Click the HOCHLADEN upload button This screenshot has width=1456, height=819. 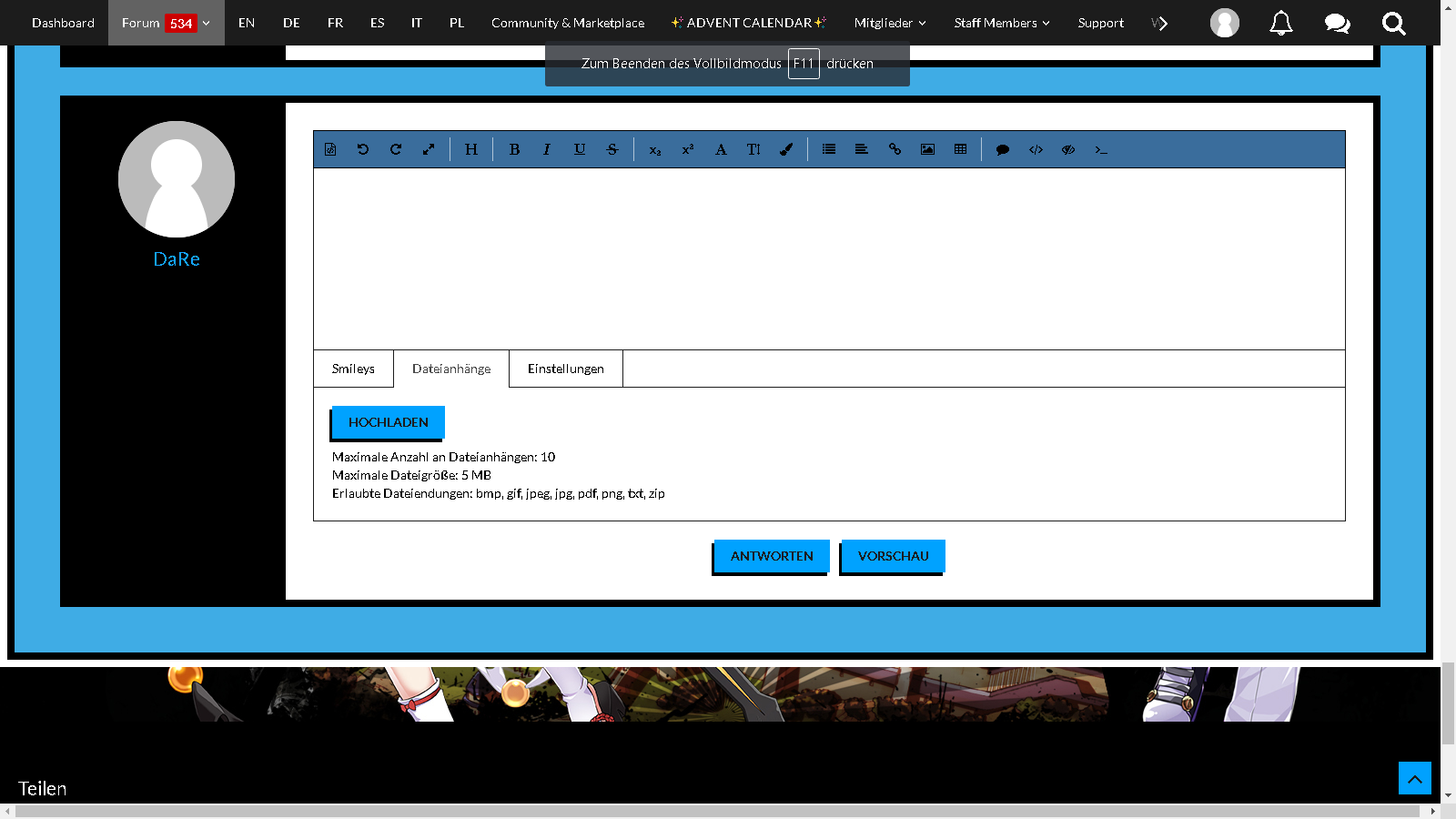tap(388, 422)
